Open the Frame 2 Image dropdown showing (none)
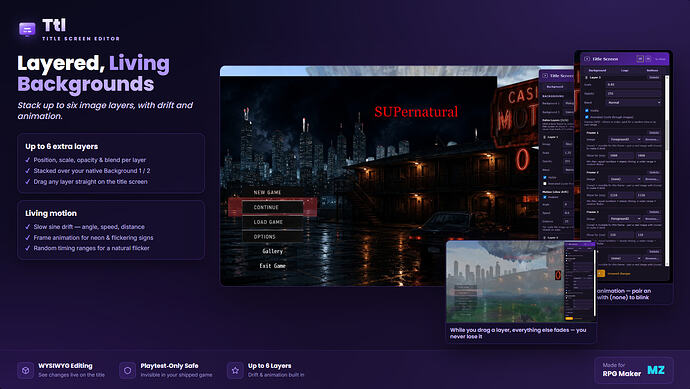690x389 pixels. (624, 179)
